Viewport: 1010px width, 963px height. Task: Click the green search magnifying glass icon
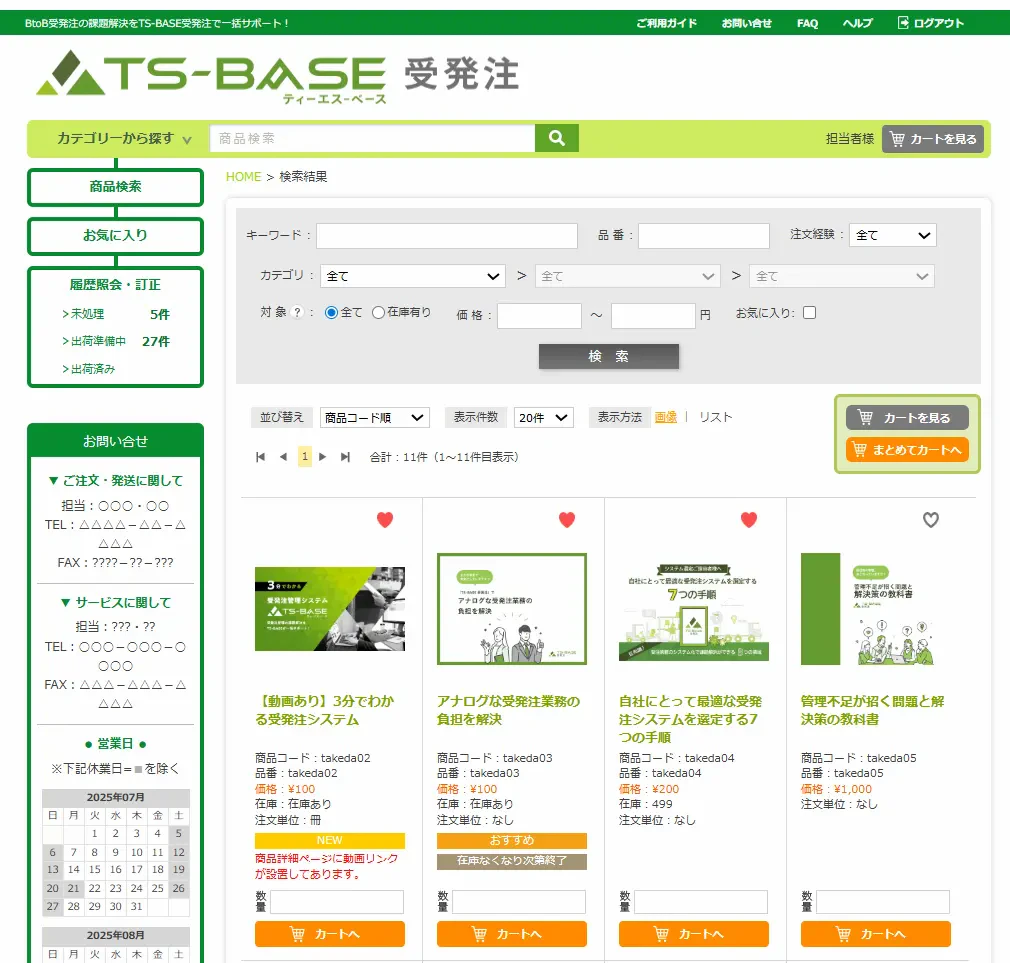(x=556, y=137)
